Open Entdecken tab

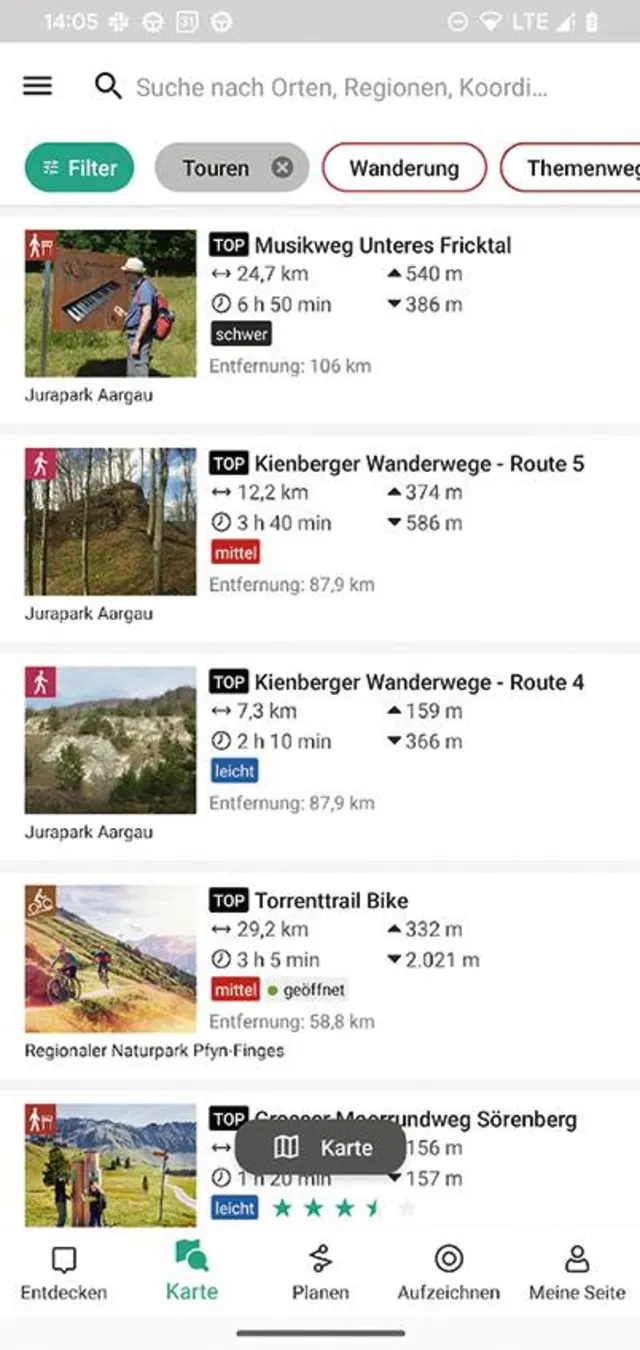[x=63, y=1272]
